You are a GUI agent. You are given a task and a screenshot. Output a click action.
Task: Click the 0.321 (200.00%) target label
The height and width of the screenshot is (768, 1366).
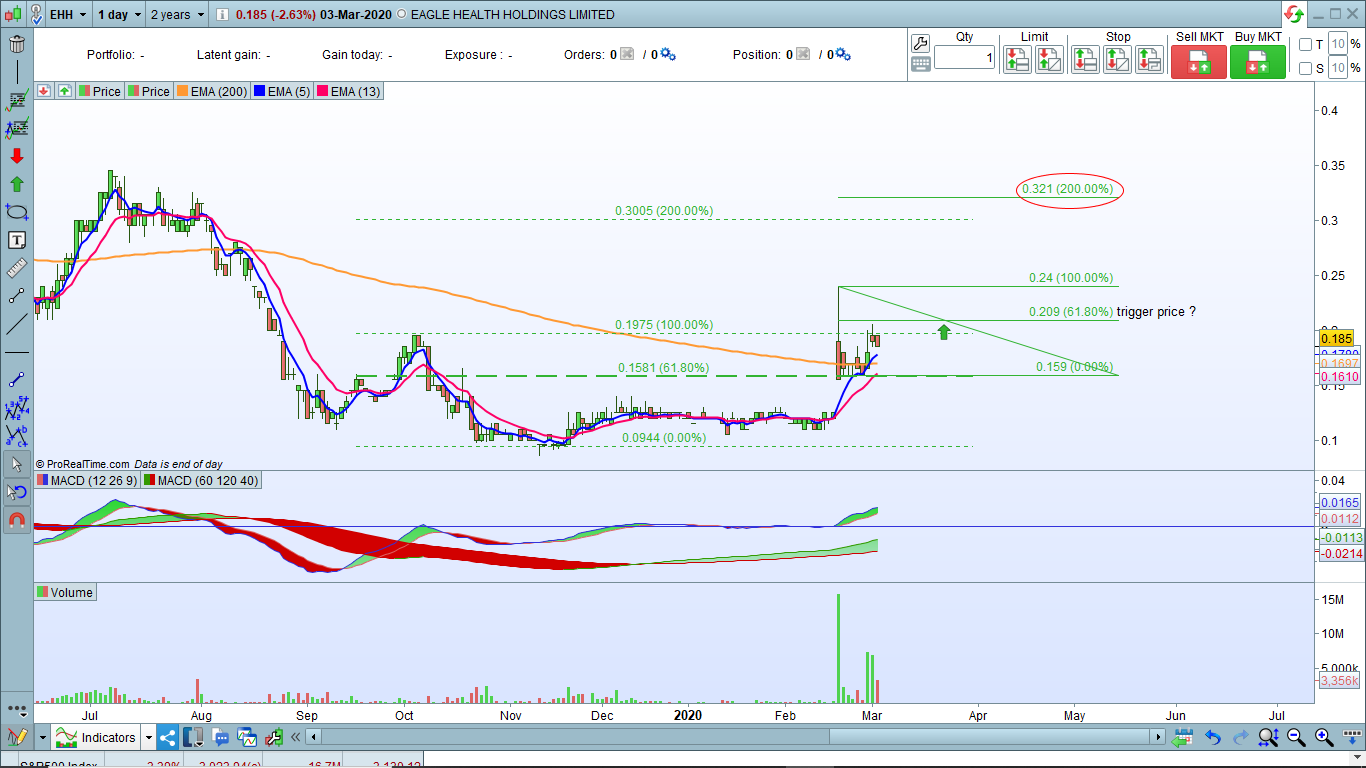coord(1068,189)
